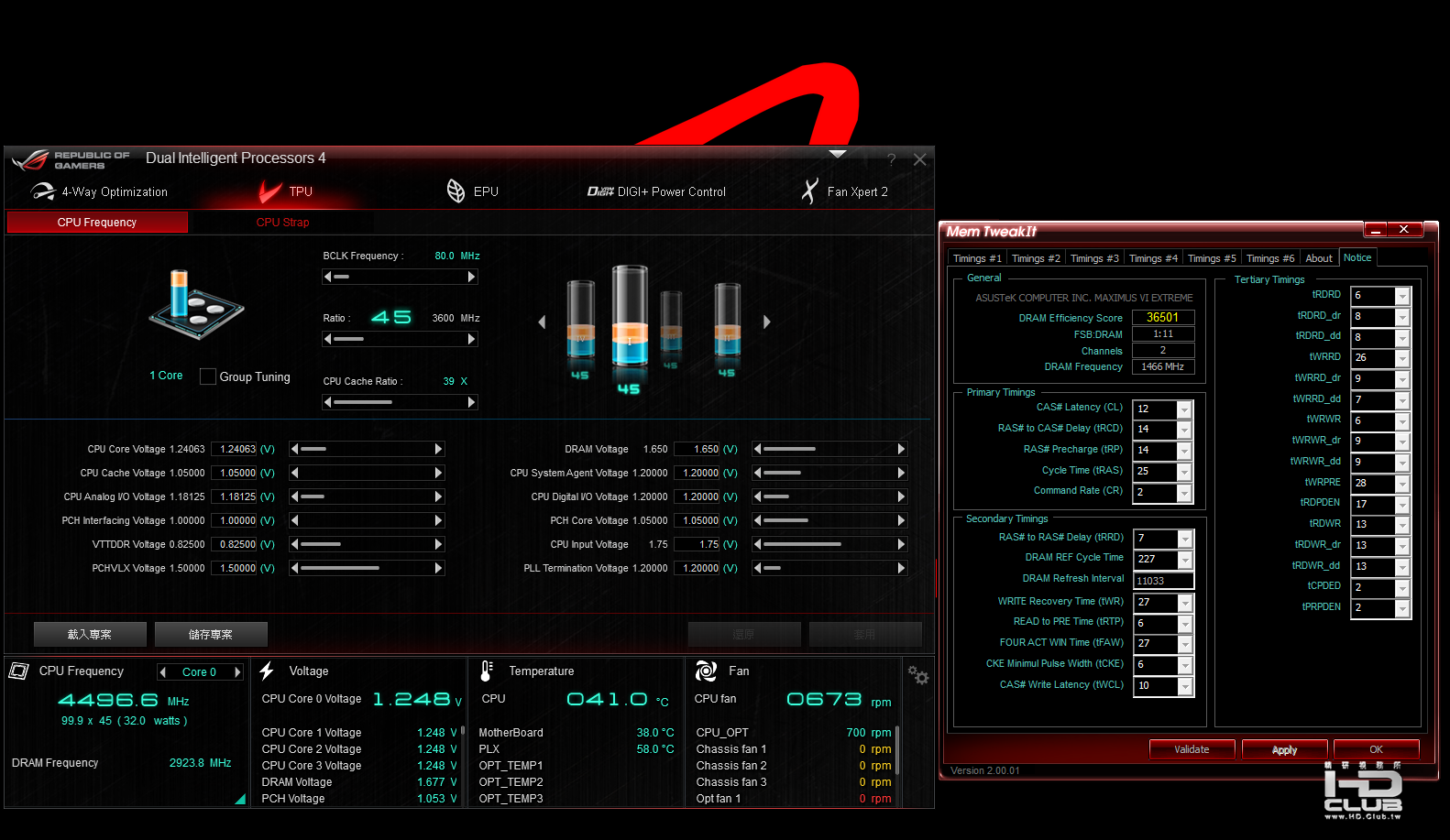Click Apply button in Mem TweakIt
Screen dimensions: 1450x840
[1284, 749]
